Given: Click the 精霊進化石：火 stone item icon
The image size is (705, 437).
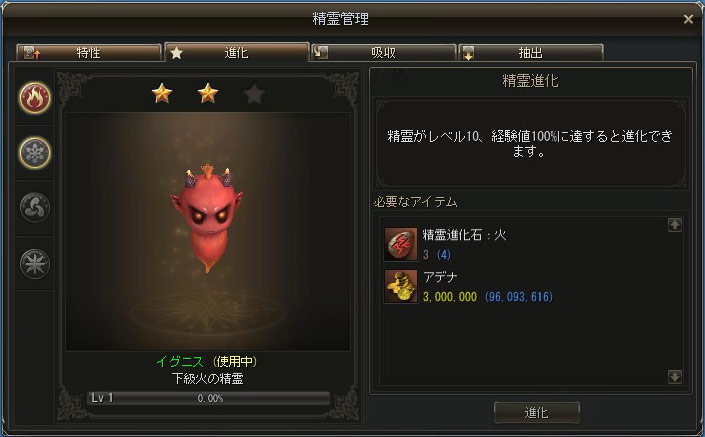Looking at the screenshot, I should [401, 244].
